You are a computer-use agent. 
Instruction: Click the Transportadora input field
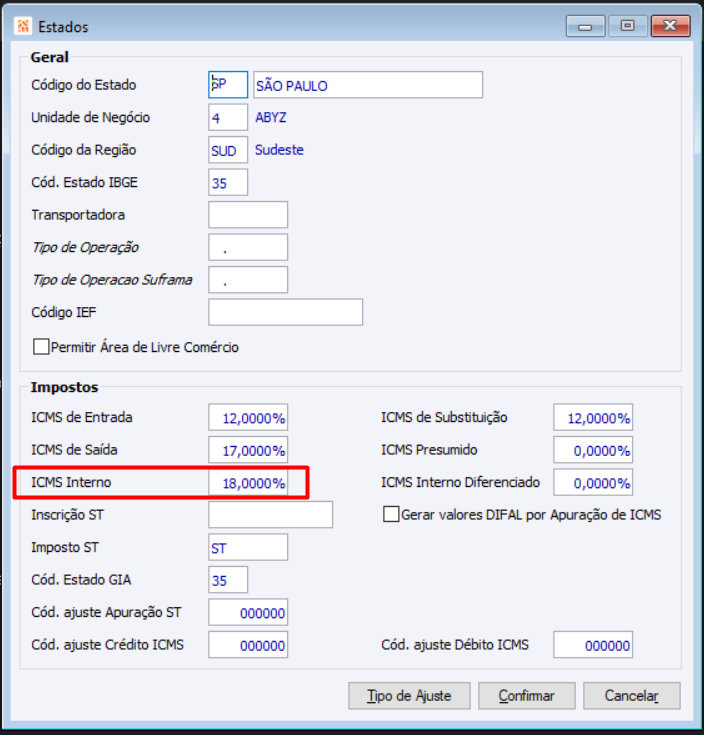coord(248,215)
